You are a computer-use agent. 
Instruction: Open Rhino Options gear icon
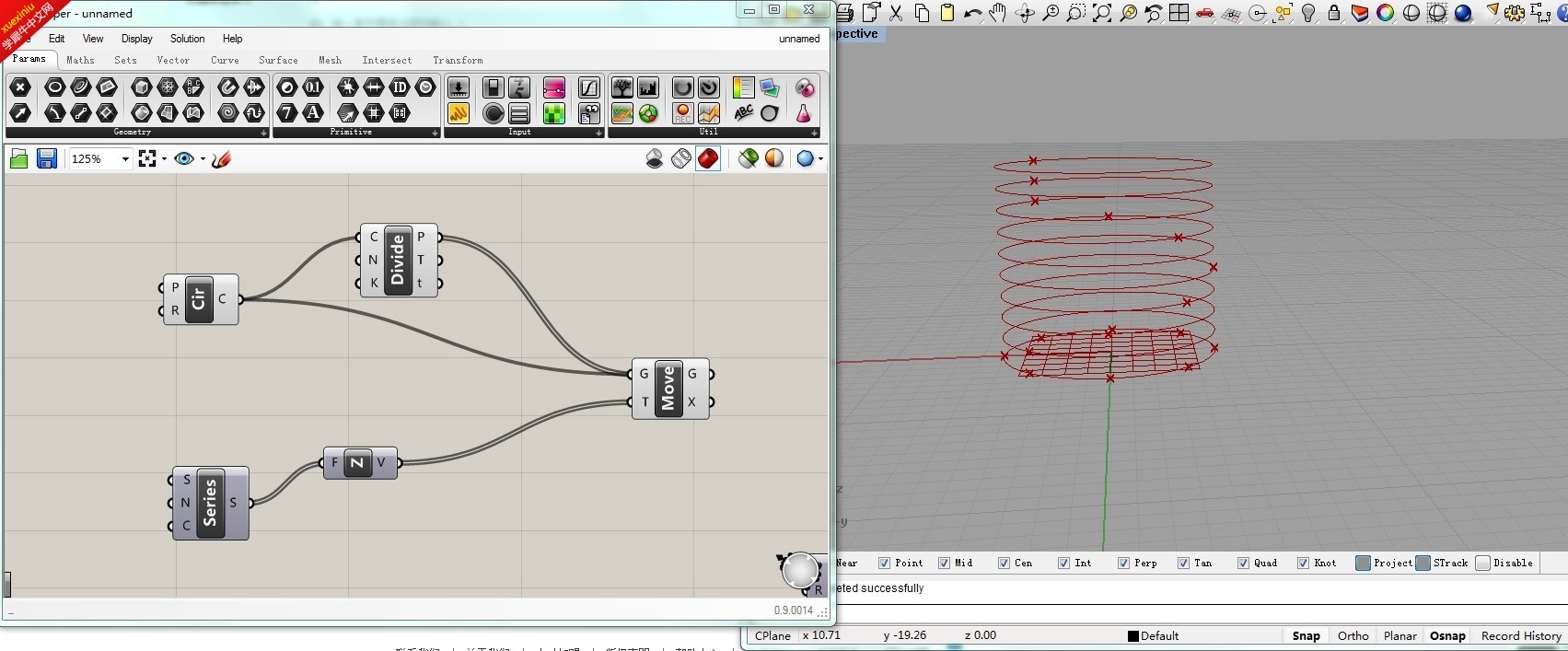[1515, 13]
